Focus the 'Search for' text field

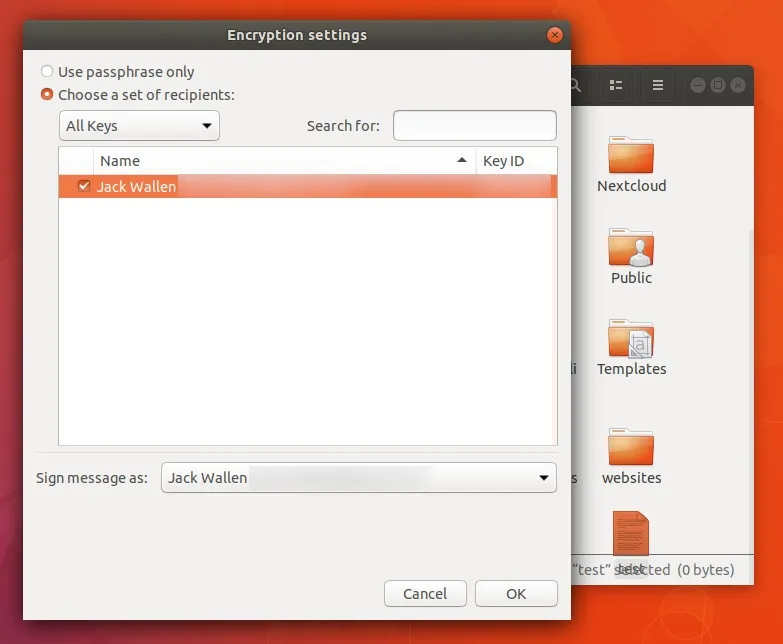click(475, 126)
